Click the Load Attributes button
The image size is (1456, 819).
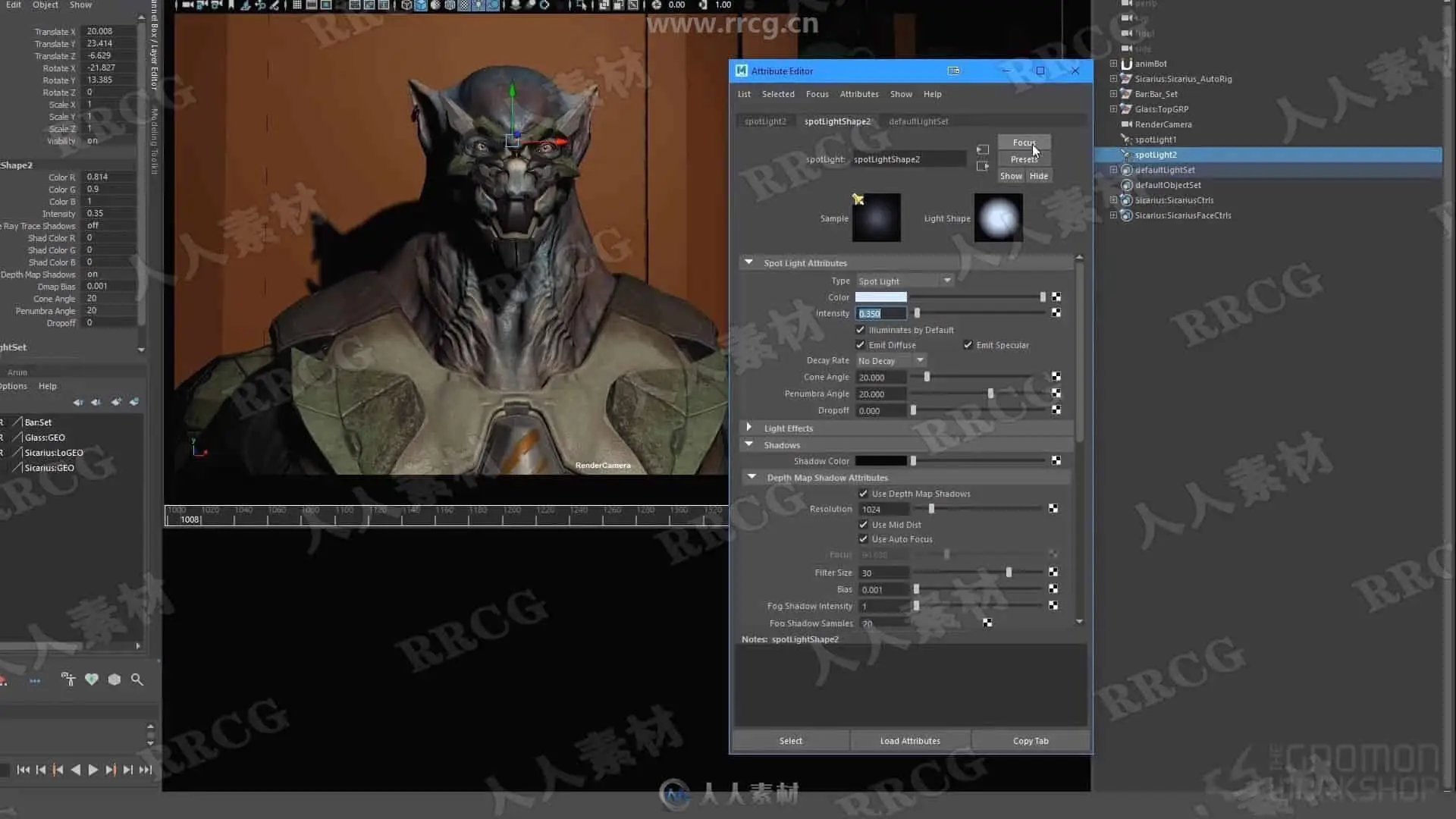[910, 741]
